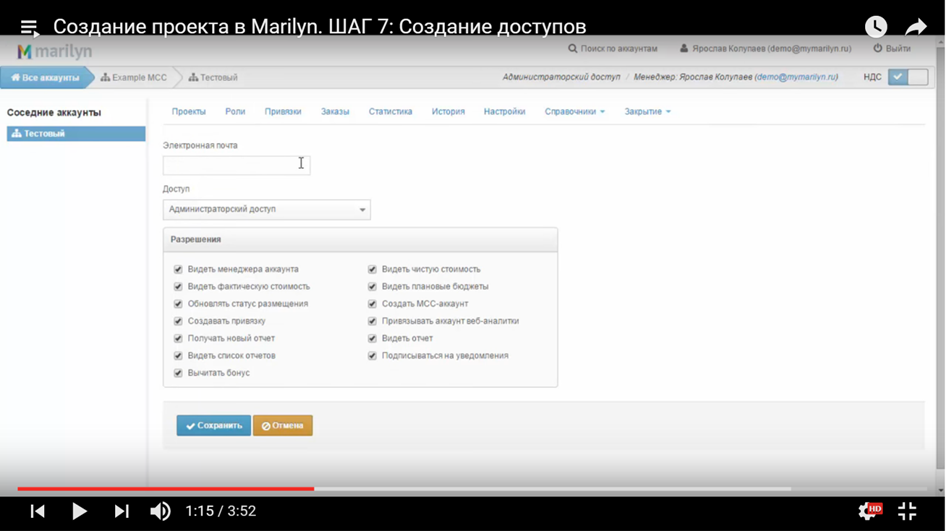Click the Share arrow icon
Screen dimensions: 950x531
916,27
